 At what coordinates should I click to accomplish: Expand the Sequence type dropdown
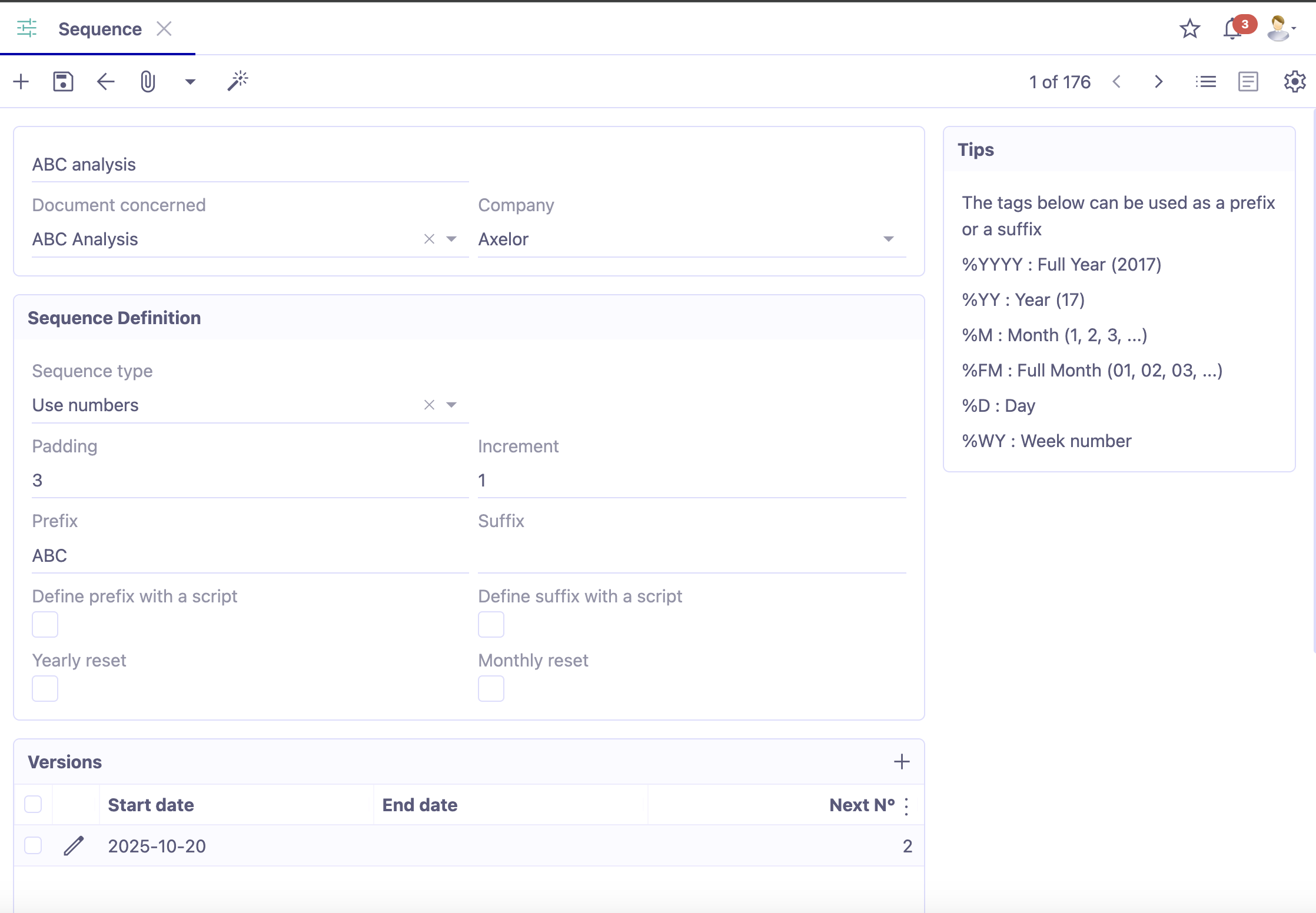click(451, 405)
